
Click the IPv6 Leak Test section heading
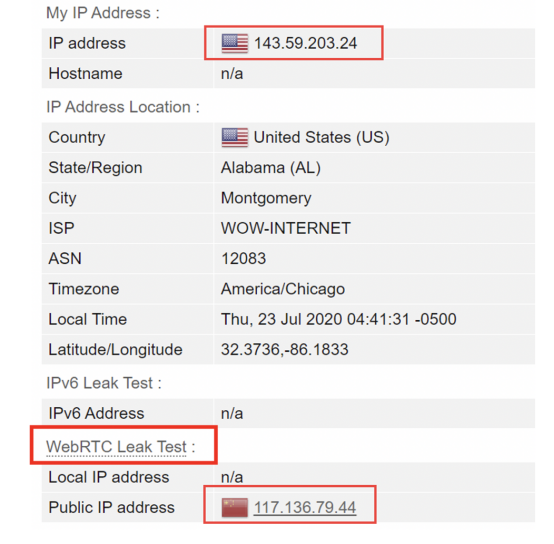(104, 383)
